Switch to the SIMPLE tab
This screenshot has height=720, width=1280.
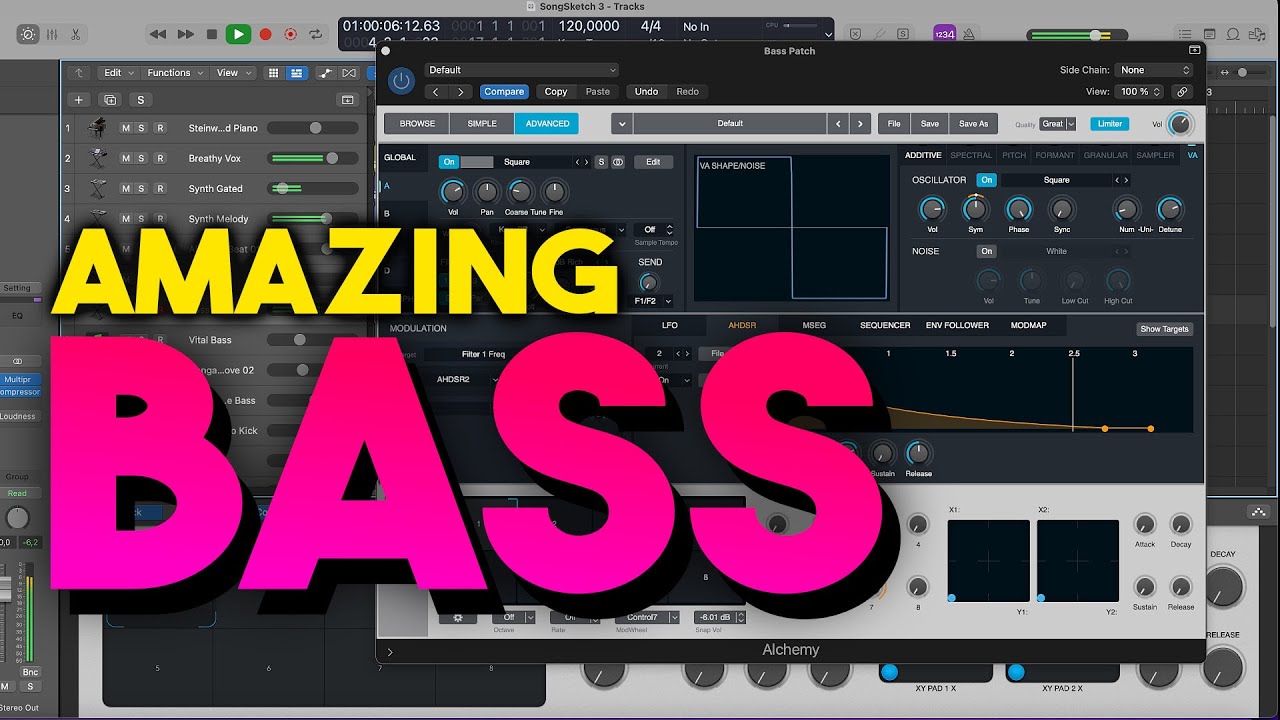tap(482, 124)
